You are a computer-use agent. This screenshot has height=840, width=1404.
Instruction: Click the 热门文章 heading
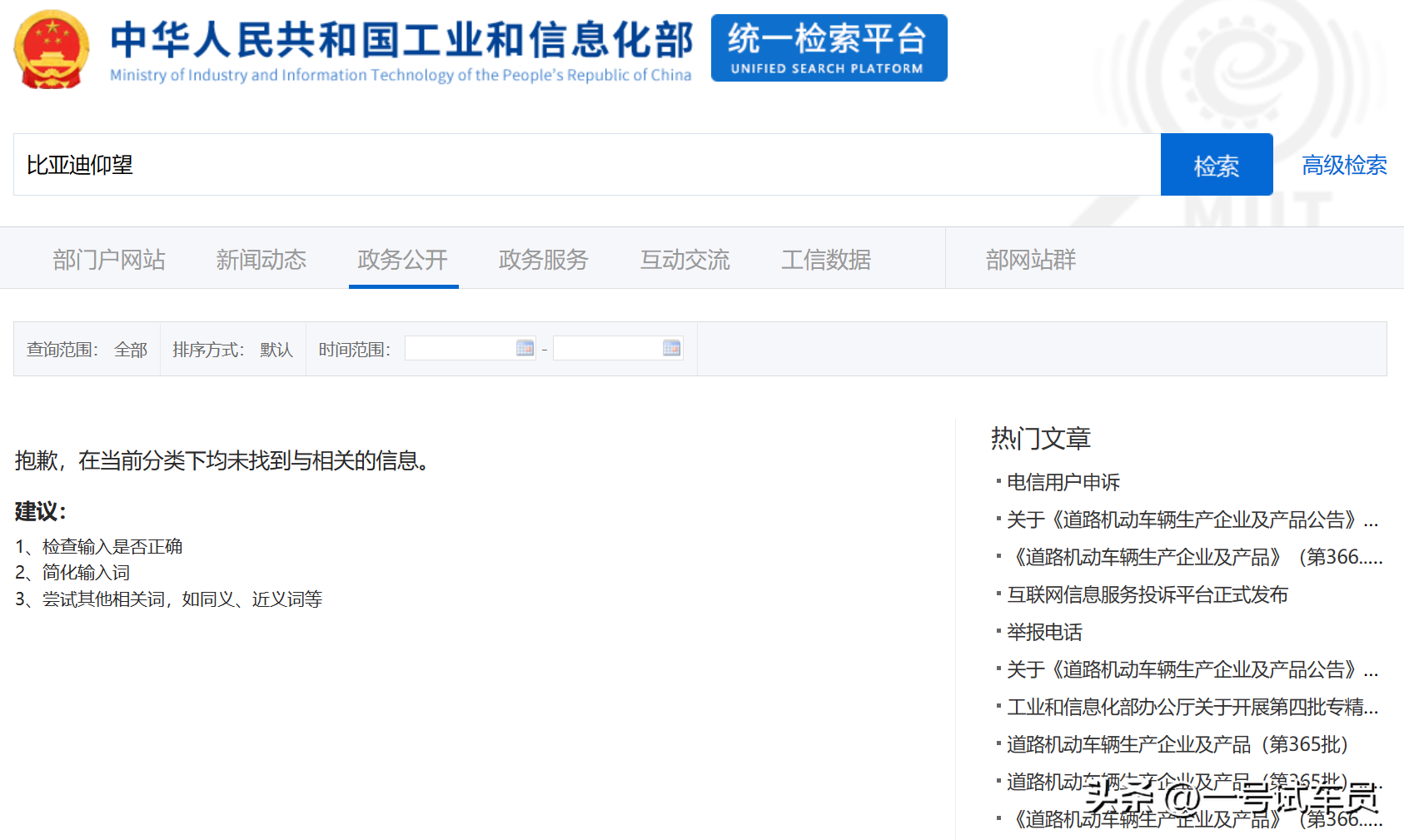[x=1041, y=439]
